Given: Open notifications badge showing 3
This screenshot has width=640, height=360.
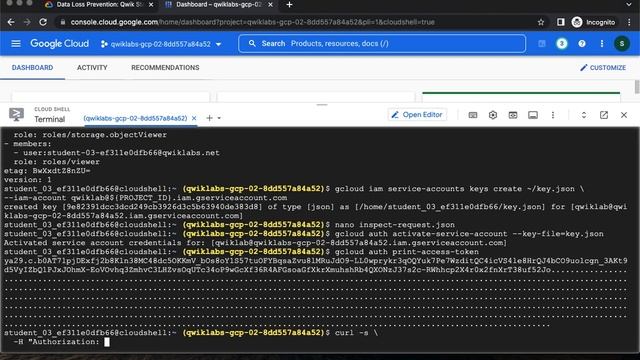Looking at the screenshot, I should [562, 44].
